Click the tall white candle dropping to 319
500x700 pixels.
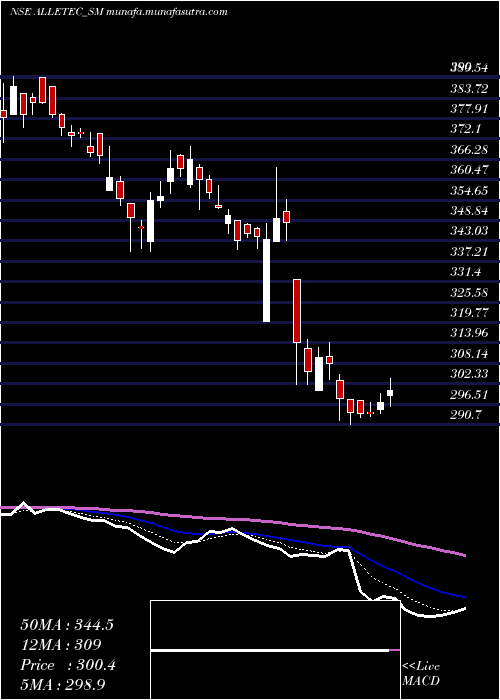267,280
